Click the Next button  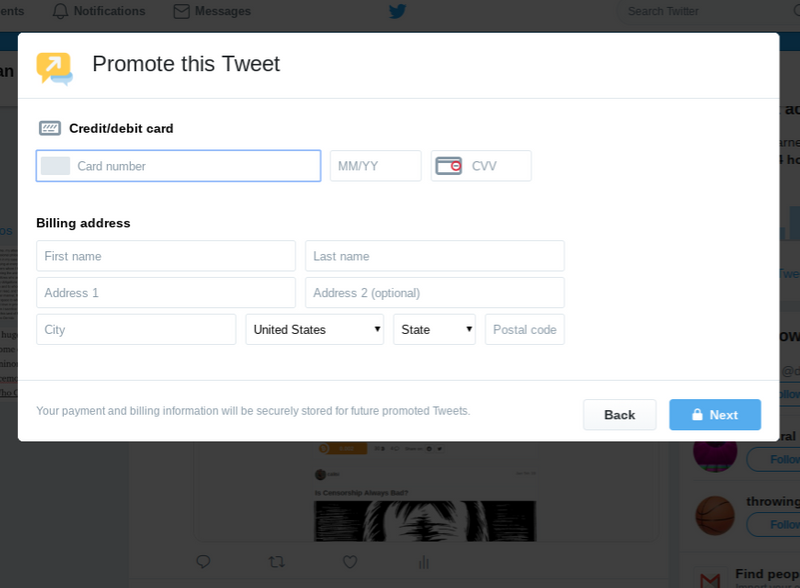(715, 414)
